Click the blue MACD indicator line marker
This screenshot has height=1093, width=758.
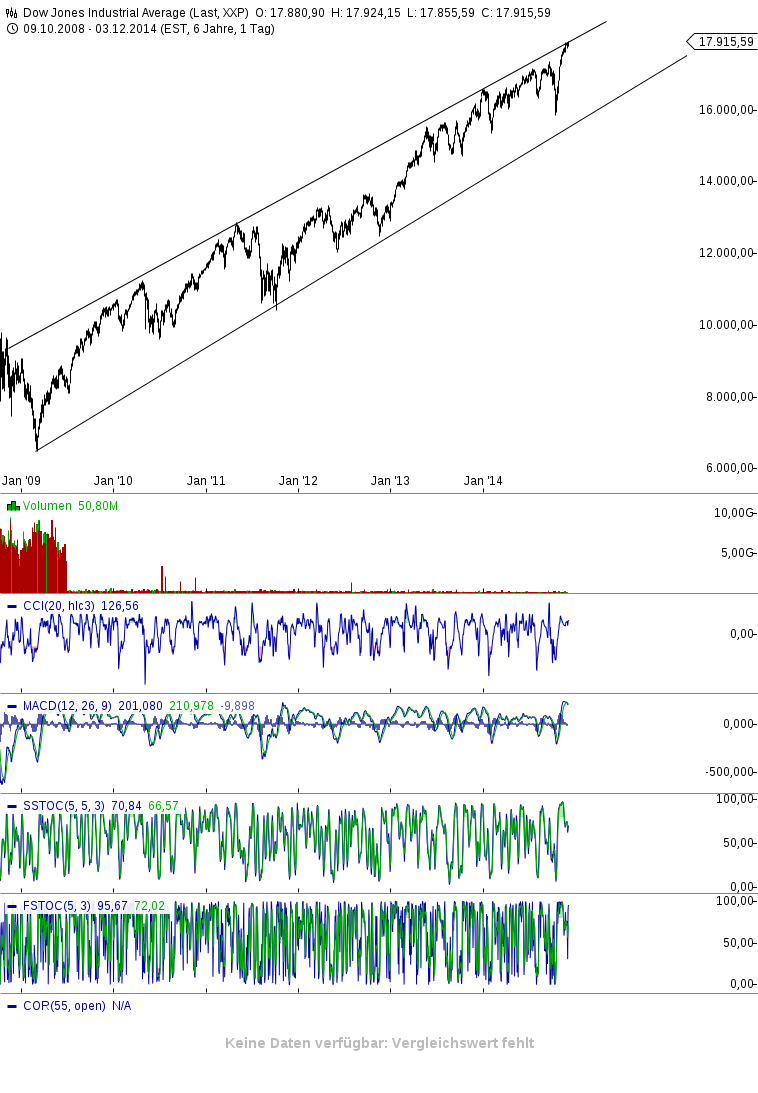point(12,707)
